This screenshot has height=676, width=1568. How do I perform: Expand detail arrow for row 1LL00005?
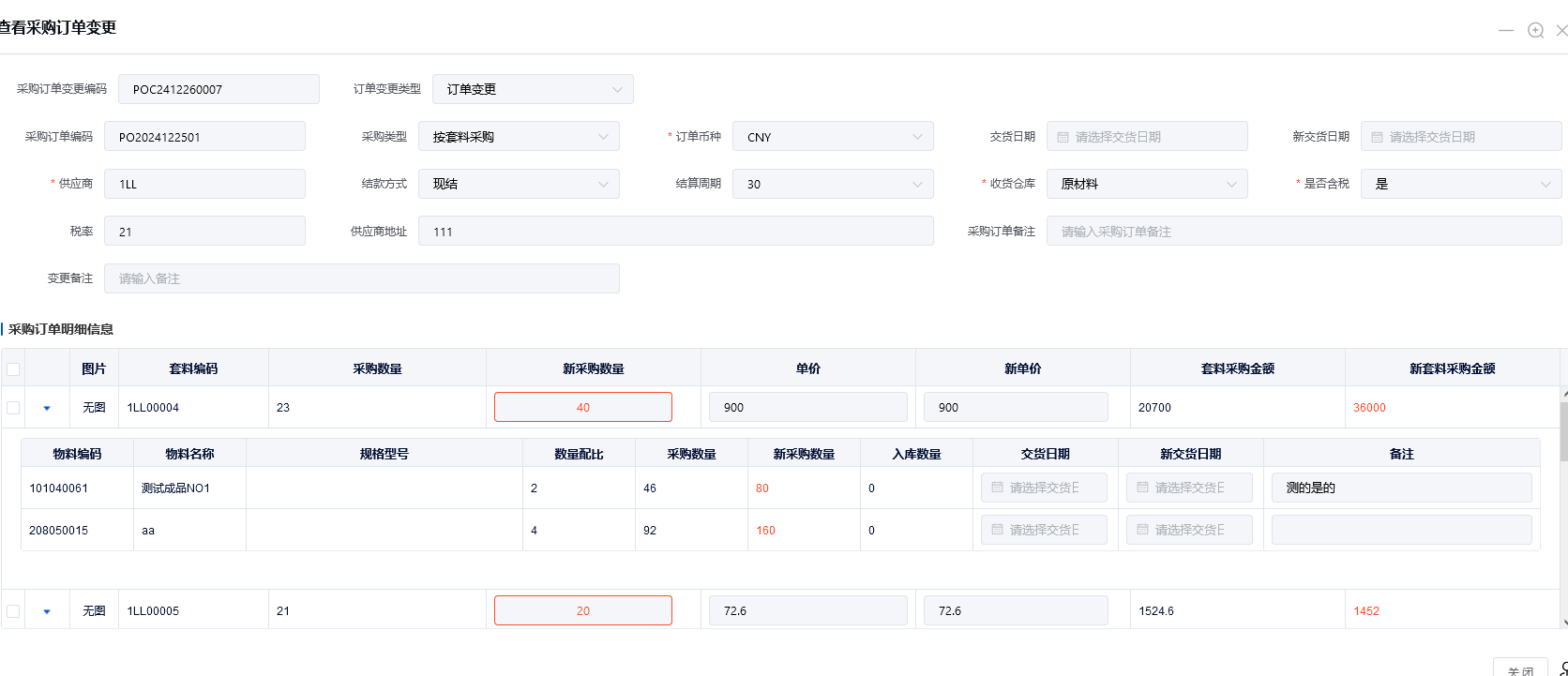47,611
